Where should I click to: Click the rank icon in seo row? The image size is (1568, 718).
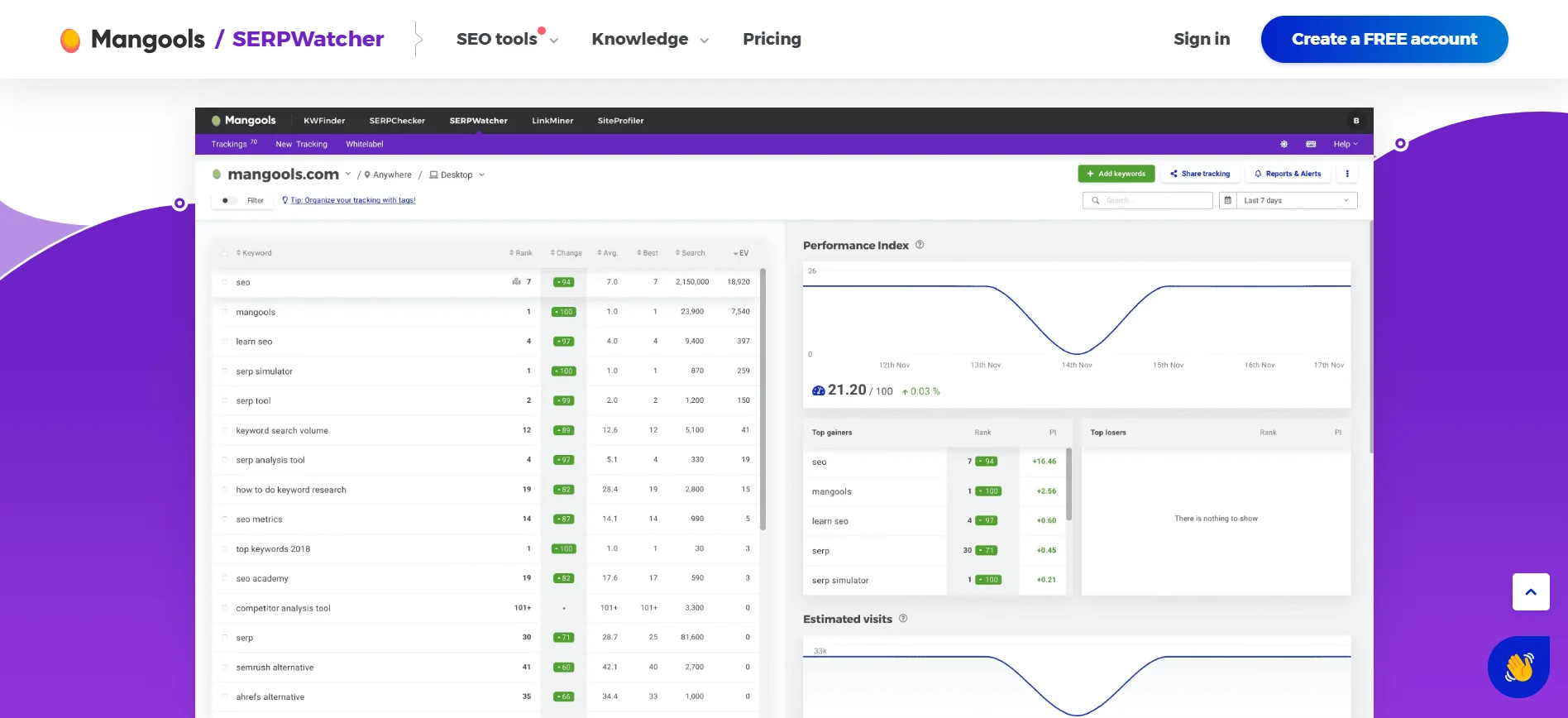(x=516, y=282)
